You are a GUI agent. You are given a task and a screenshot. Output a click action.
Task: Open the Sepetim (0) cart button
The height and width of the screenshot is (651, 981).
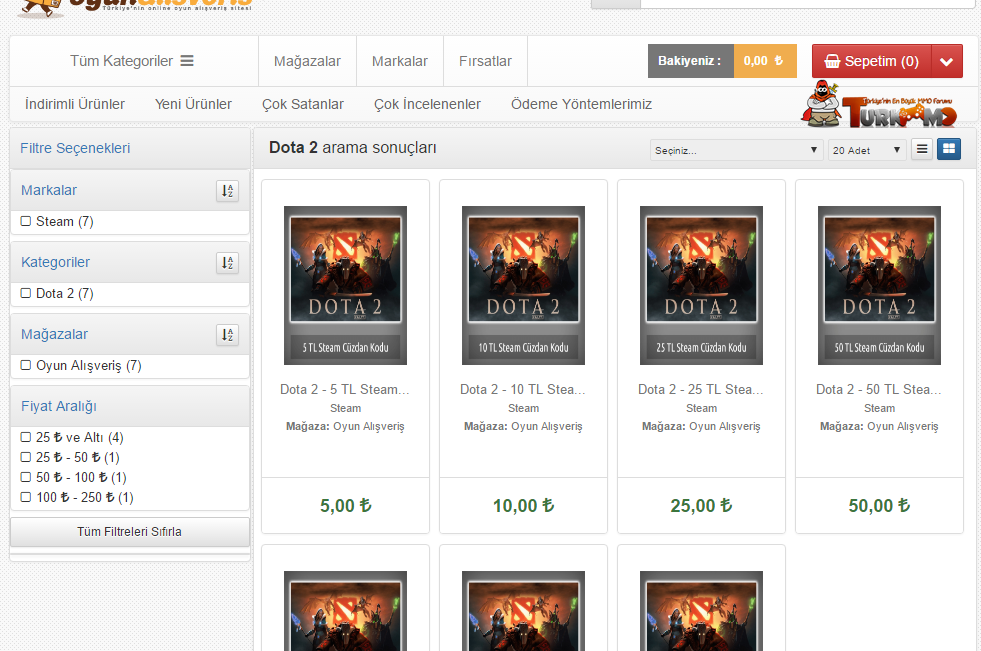(x=872, y=61)
